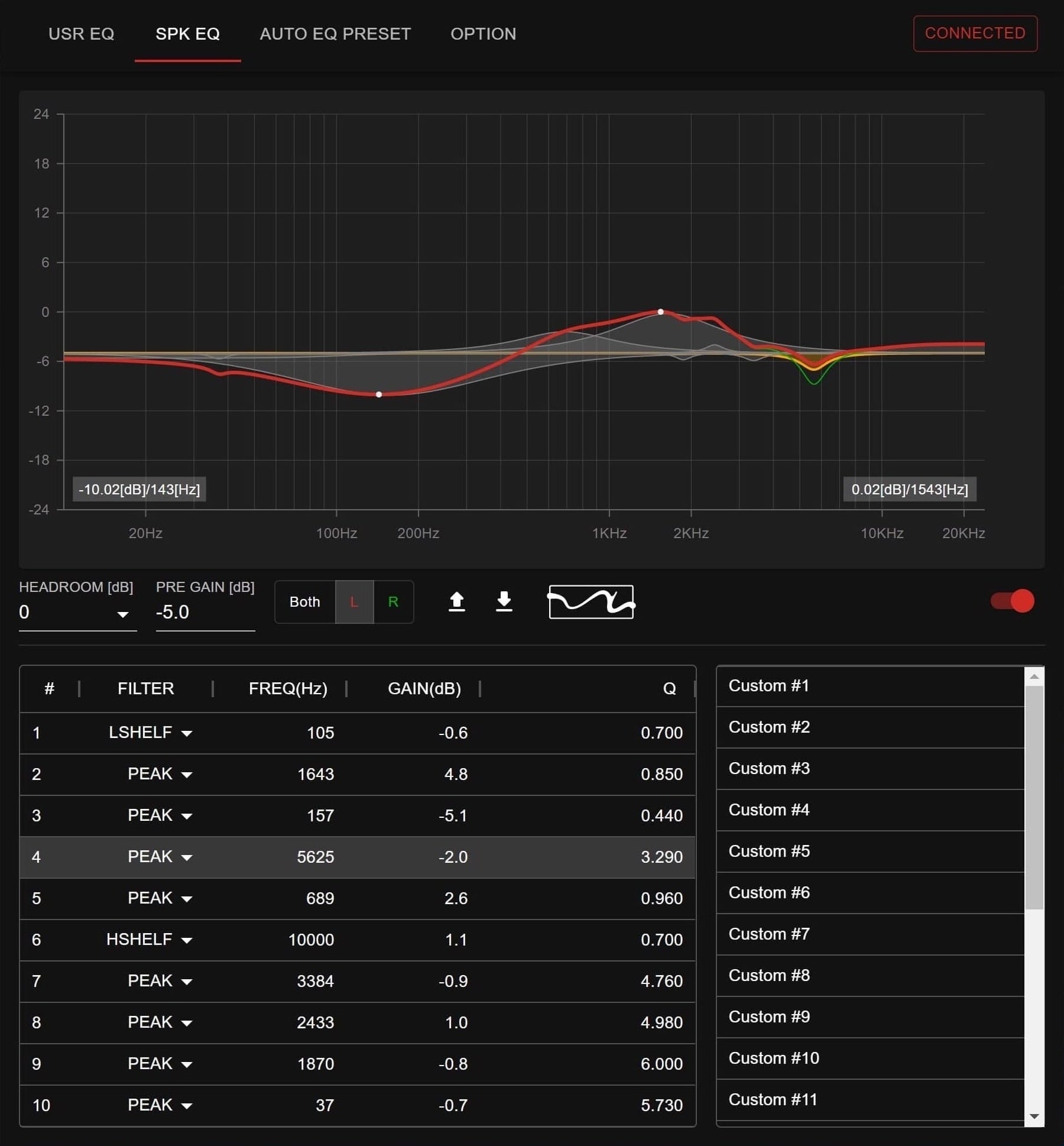The width and height of the screenshot is (1064, 1146).
Task: Click the white EQ point at 1543 Hz
Action: pyautogui.click(x=661, y=312)
